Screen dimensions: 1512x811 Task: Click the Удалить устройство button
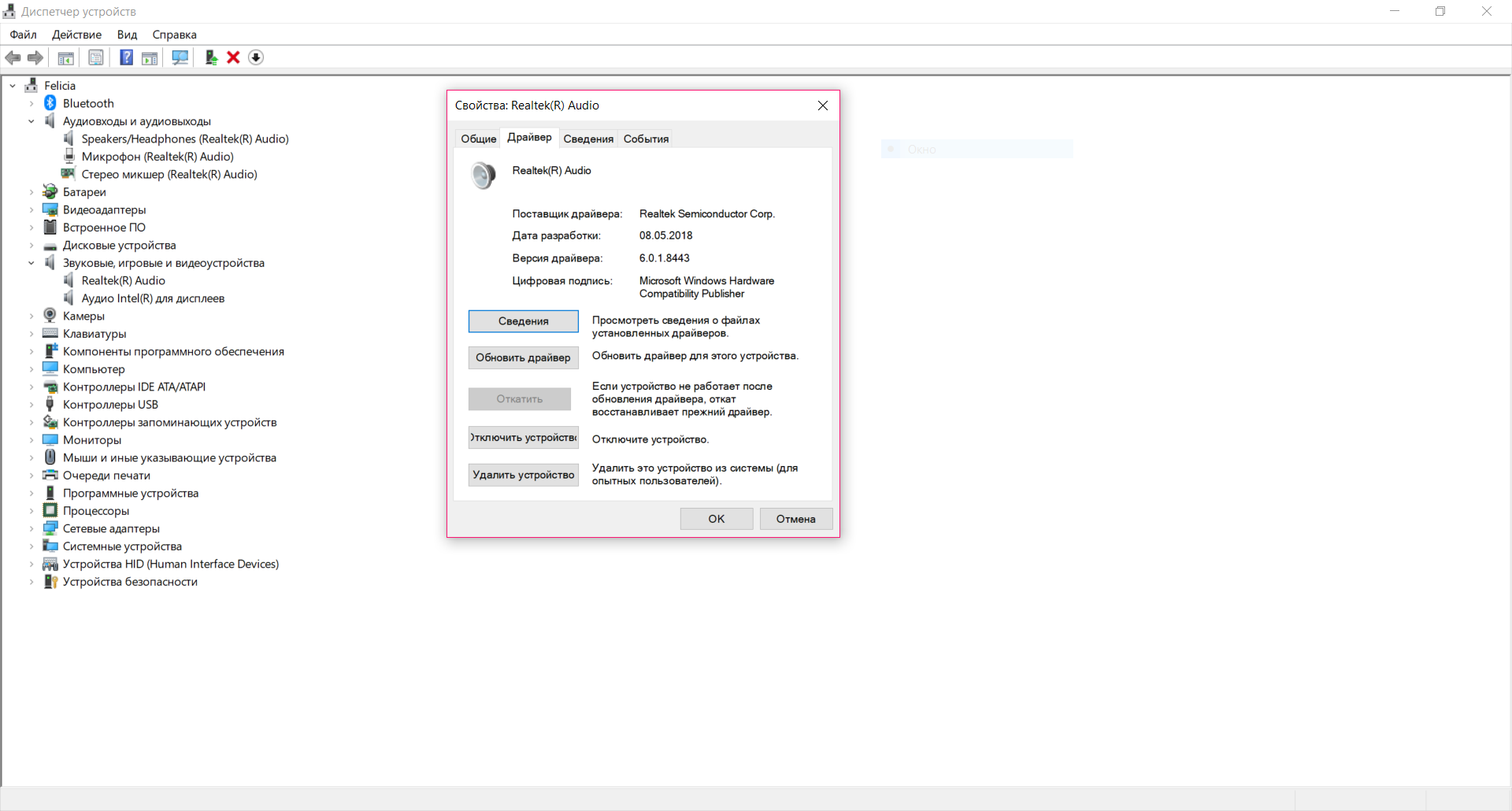pyautogui.click(x=523, y=475)
